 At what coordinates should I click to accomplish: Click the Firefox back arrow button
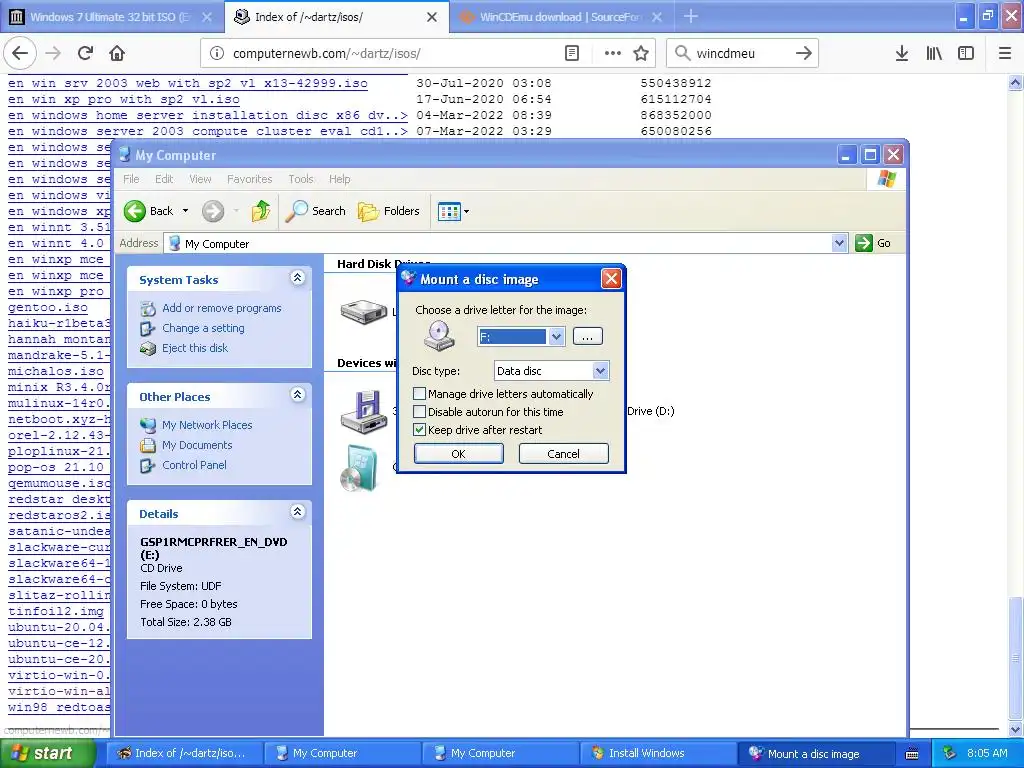coord(20,53)
